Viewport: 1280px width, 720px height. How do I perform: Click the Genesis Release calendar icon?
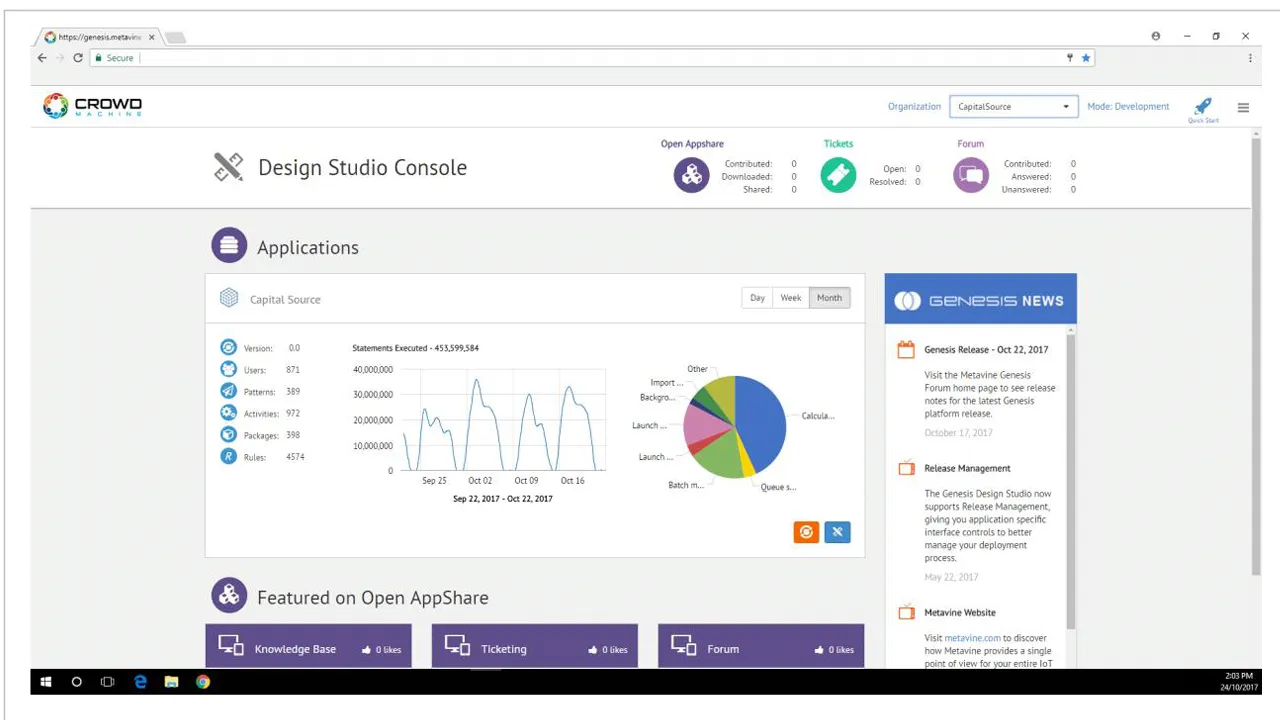point(906,349)
